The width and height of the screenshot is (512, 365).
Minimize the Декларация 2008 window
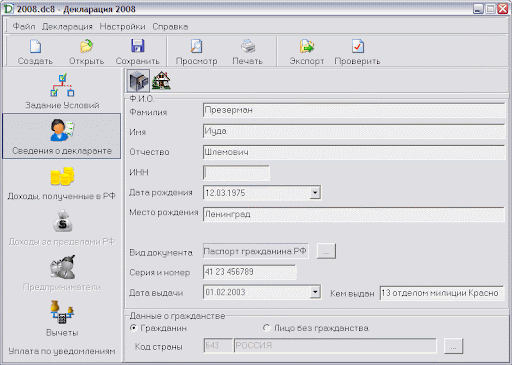[x=478, y=9]
